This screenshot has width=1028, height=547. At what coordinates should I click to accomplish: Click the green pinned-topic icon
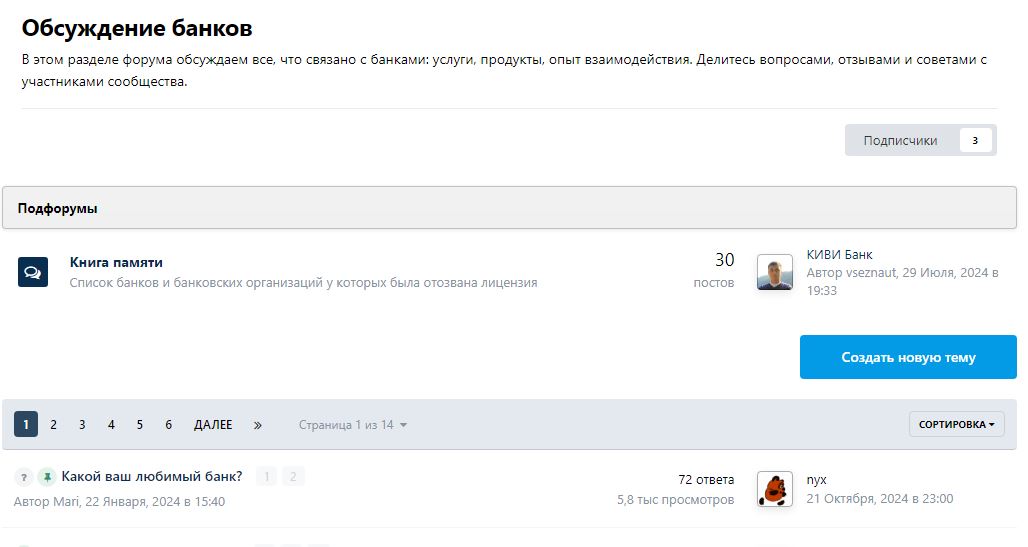[x=46, y=477]
